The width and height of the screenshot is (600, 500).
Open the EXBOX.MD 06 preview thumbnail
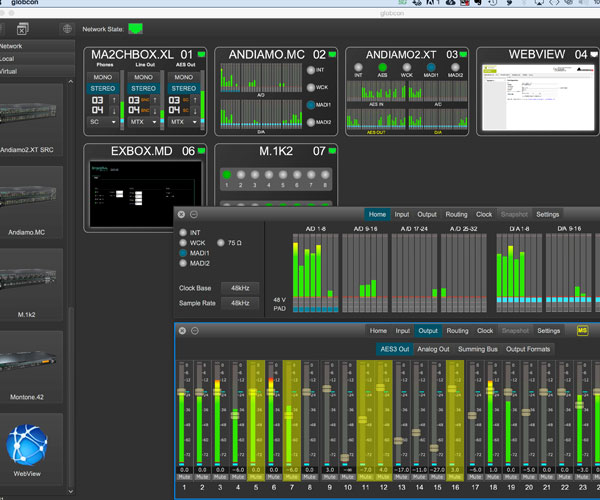(x=145, y=194)
